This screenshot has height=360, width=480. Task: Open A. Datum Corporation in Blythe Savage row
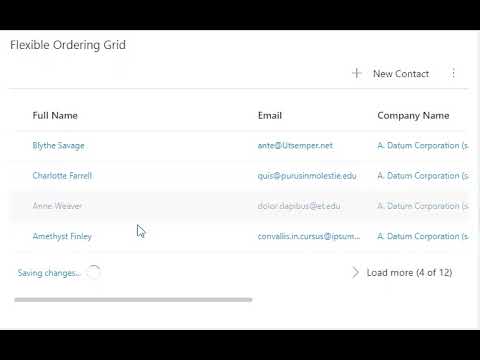(x=423, y=146)
